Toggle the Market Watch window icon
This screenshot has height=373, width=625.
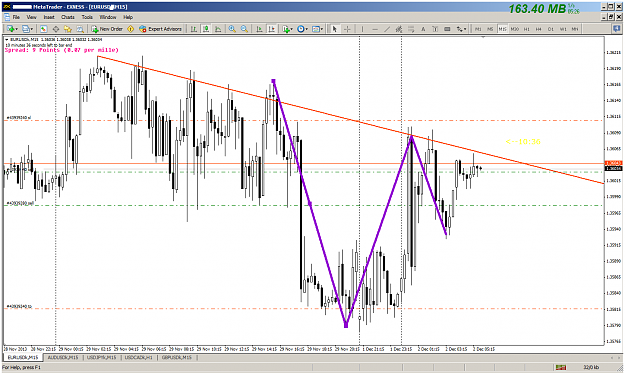pos(43,29)
